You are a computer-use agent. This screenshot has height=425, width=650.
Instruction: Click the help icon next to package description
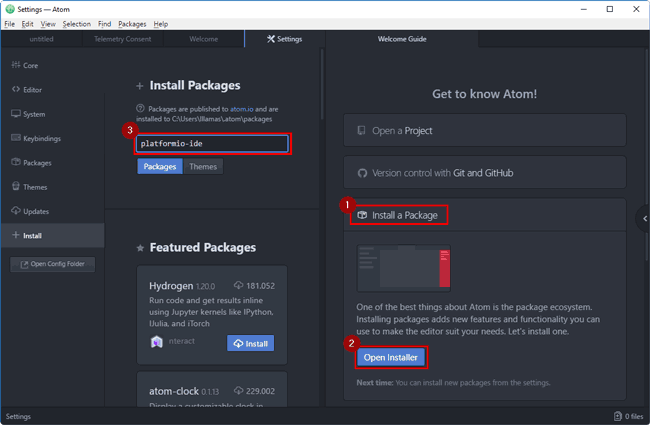140,109
